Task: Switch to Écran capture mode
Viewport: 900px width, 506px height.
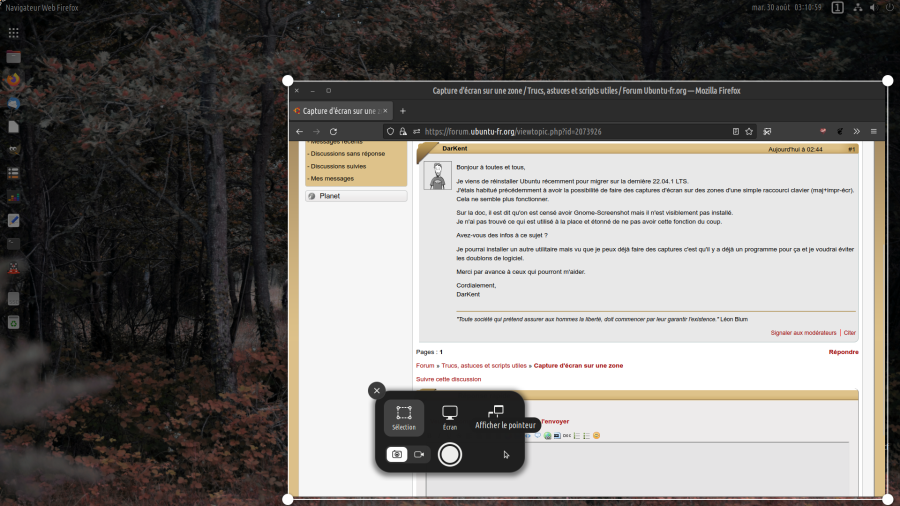Action: pos(450,417)
